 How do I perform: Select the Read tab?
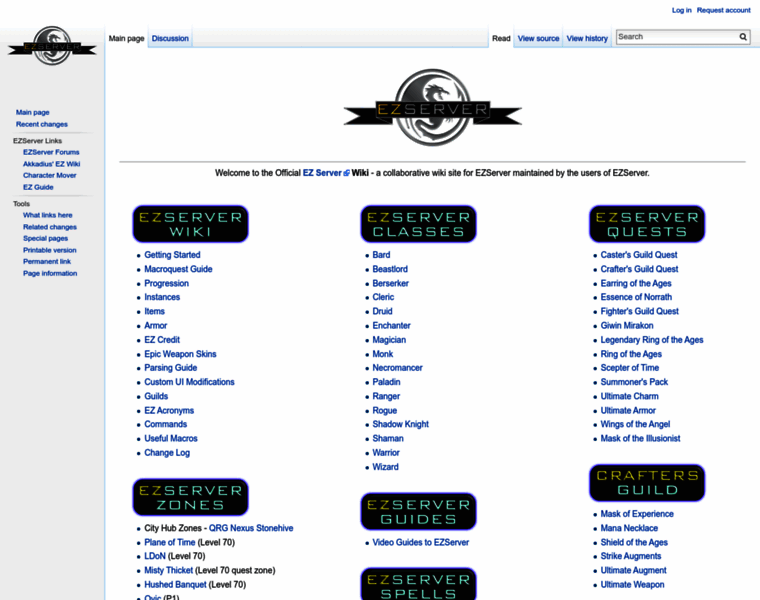[x=501, y=38]
